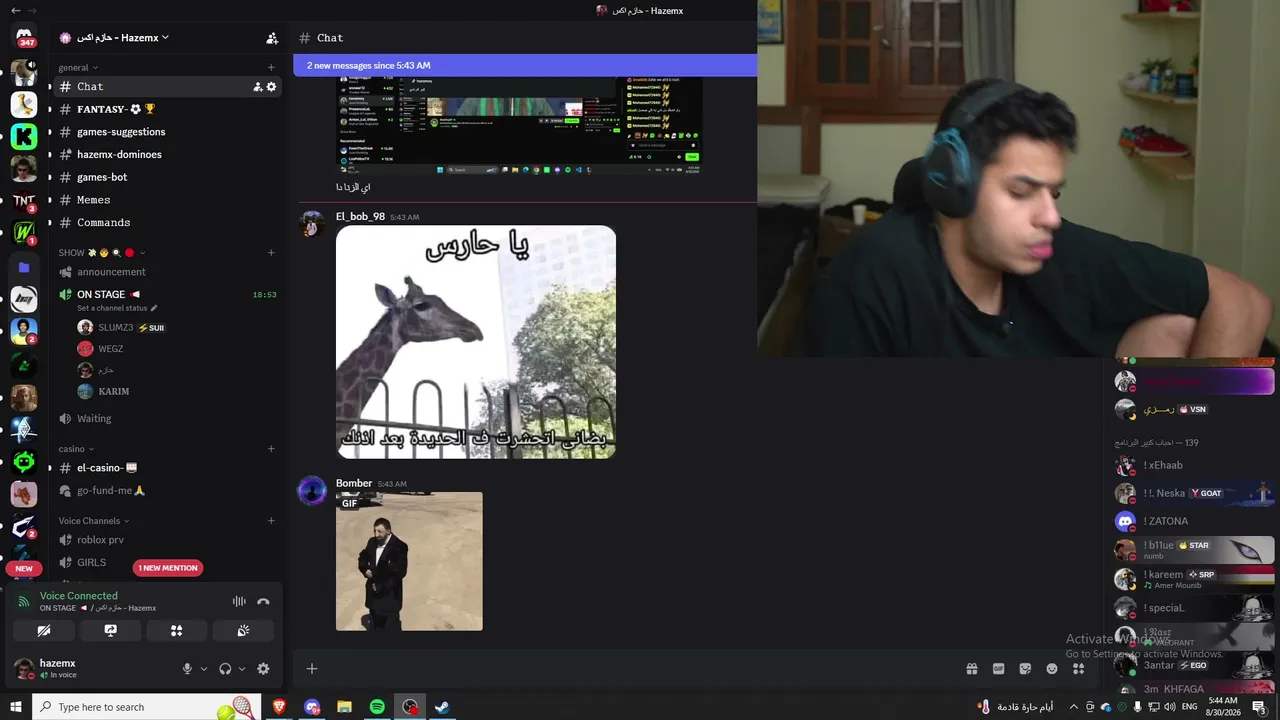Open Steam from the taskbar
1280x720 pixels.
442,707
